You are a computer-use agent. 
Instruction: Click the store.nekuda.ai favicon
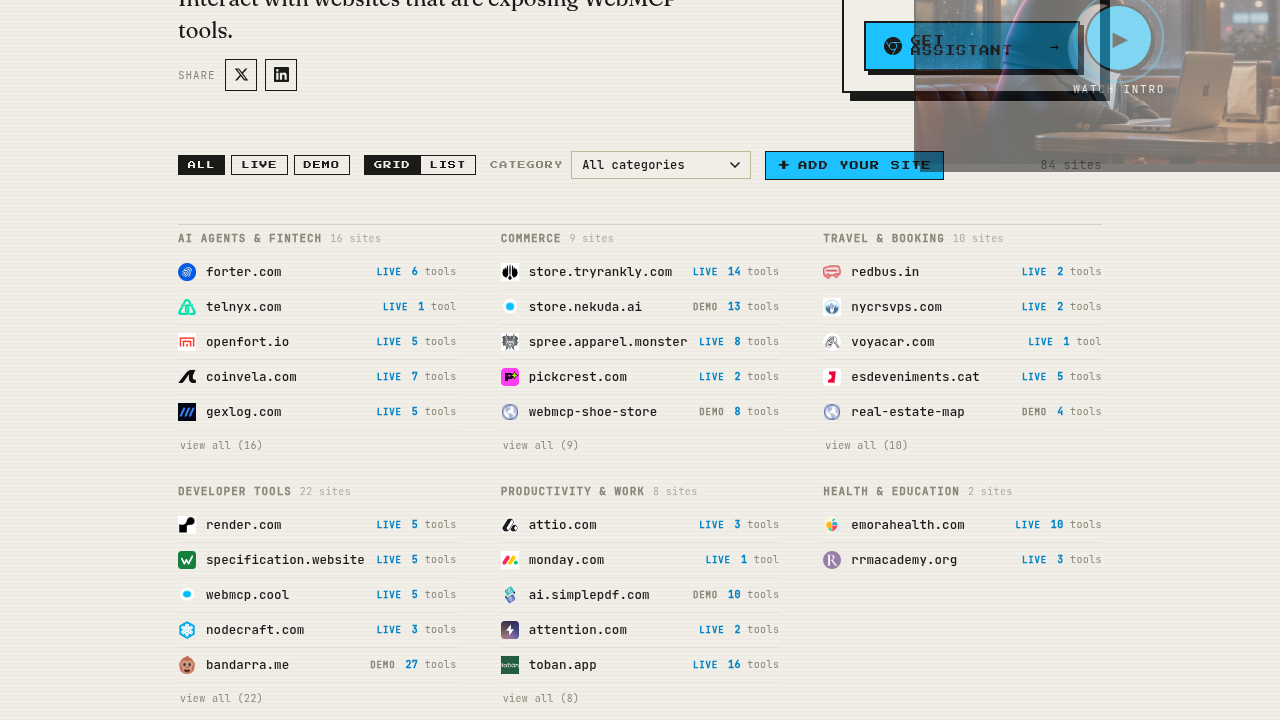tap(510, 307)
